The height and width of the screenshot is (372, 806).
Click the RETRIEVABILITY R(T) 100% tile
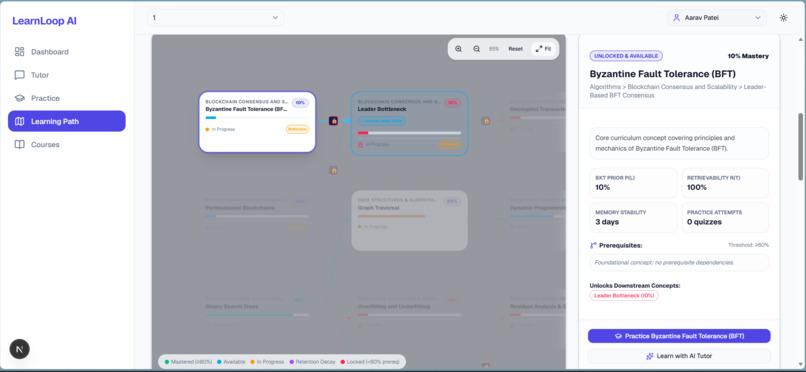click(x=725, y=183)
